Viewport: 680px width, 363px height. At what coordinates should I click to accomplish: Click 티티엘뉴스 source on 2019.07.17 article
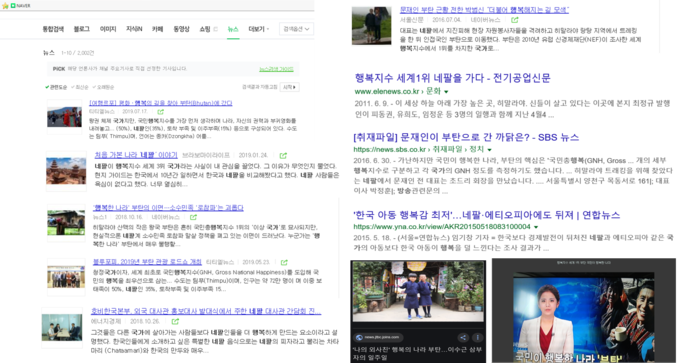tap(103, 112)
